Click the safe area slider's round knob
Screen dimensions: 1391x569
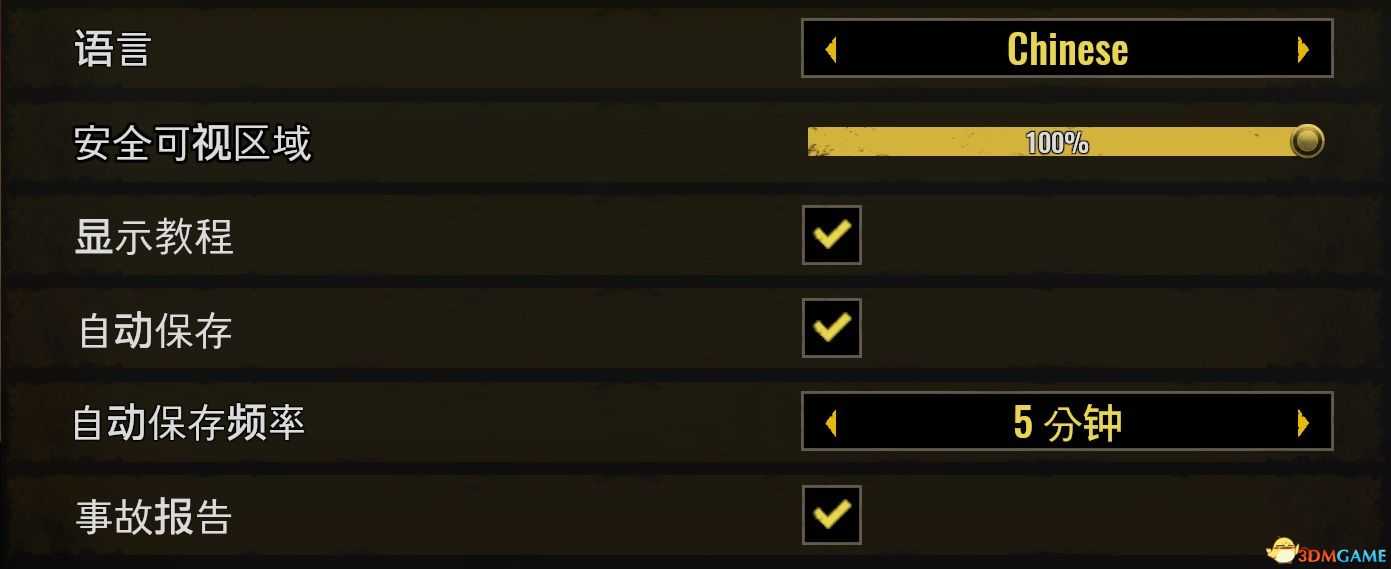click(1306, 142)
